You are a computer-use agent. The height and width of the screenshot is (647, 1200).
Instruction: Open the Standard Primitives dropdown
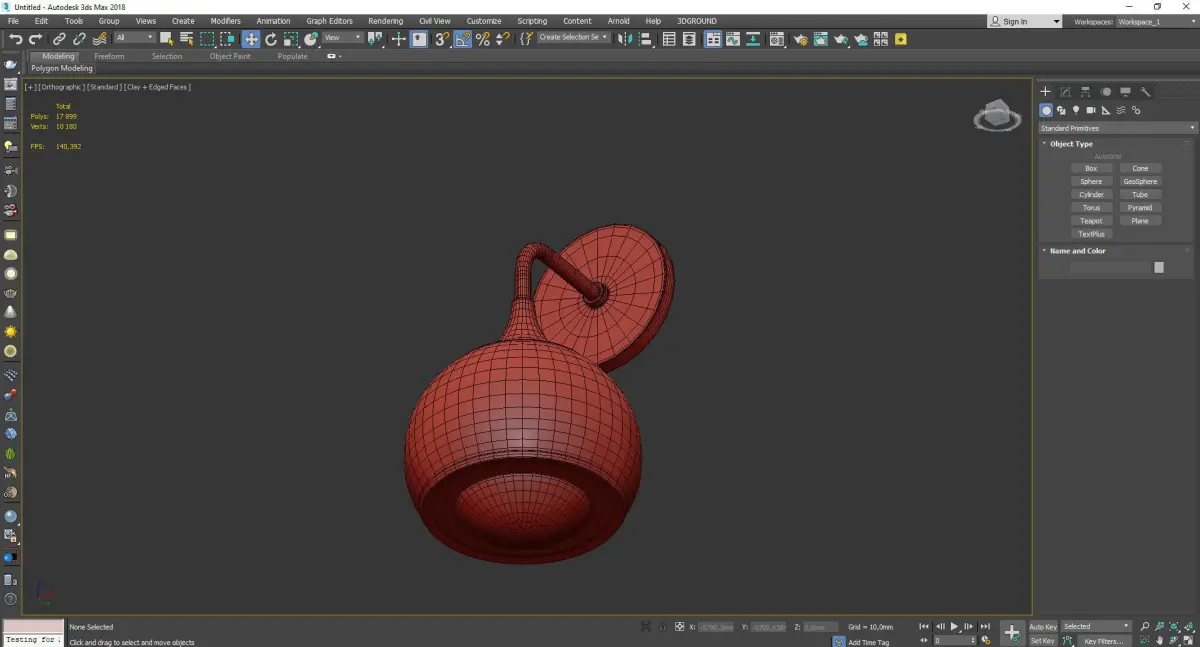(1117, 128)
